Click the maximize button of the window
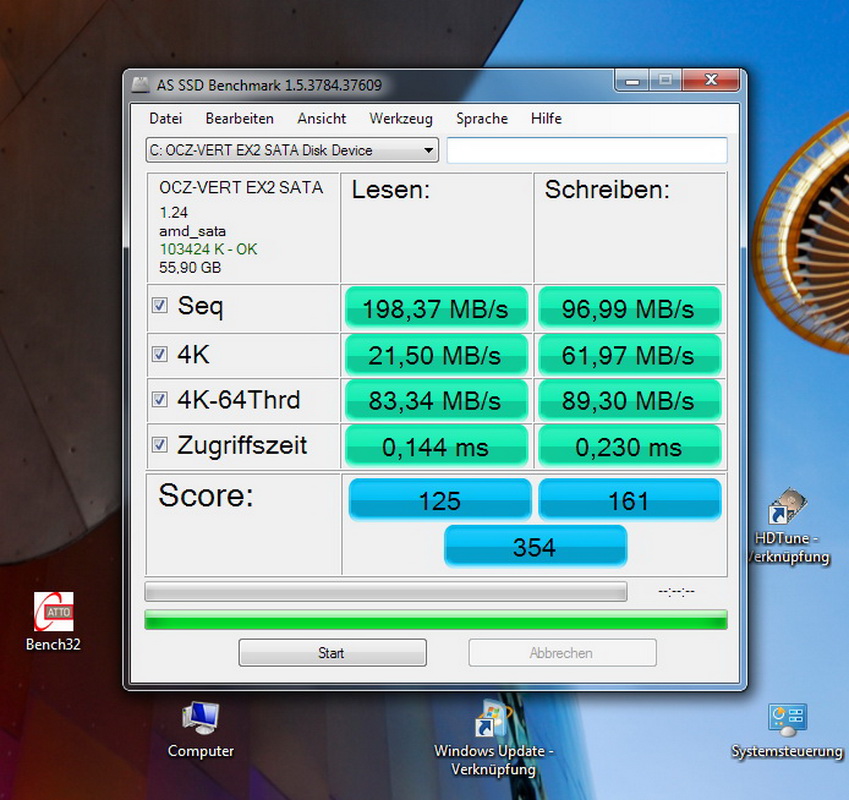 coord(665,80)
